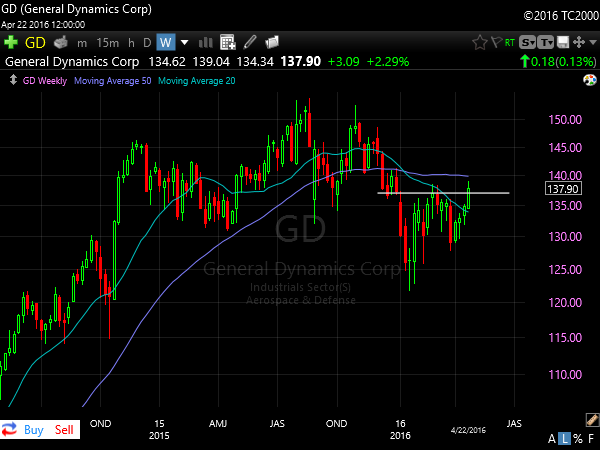The image size is (600, 450).
Task: Select the Weekly 'W' time frame
Action: (x=166, y=42)
